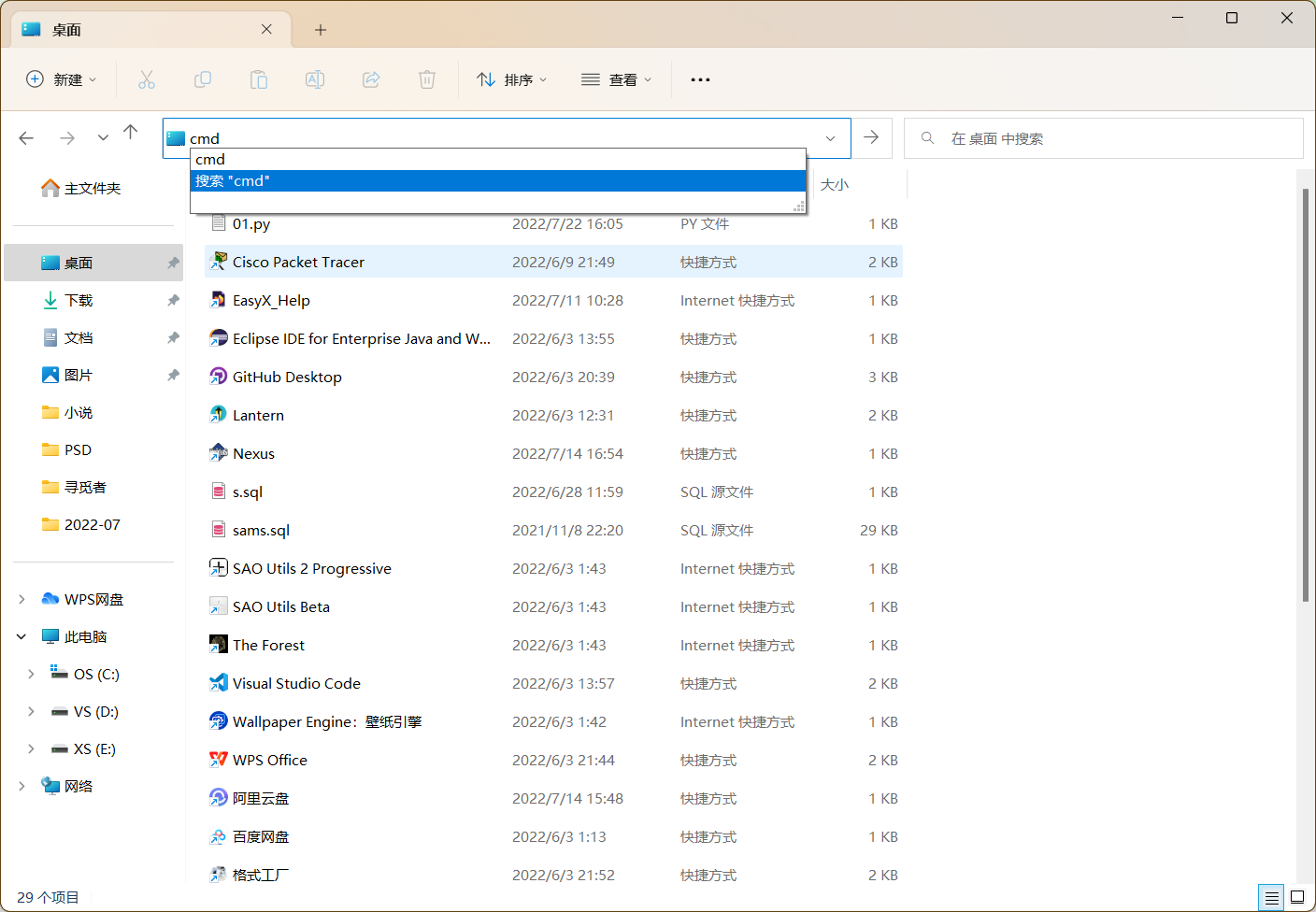Open the 查看 (View) dropdown
1316x912 pixels.
coord(617,79)
